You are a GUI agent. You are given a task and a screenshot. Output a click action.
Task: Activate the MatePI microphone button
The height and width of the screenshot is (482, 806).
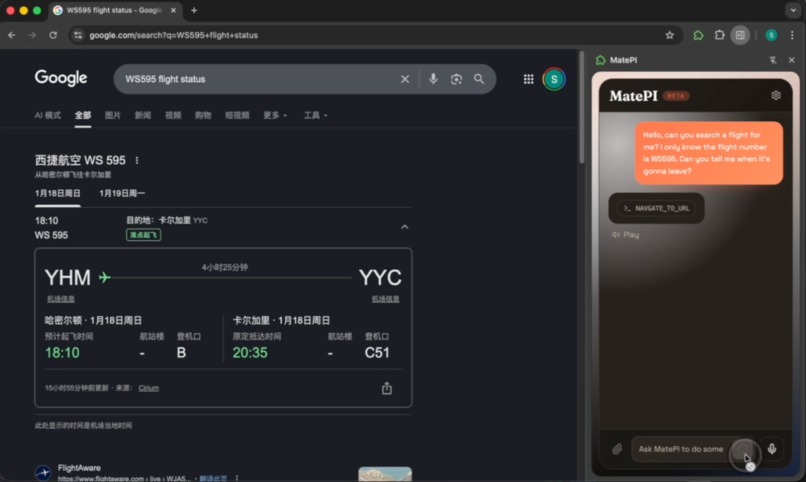[x=772, y=449]
